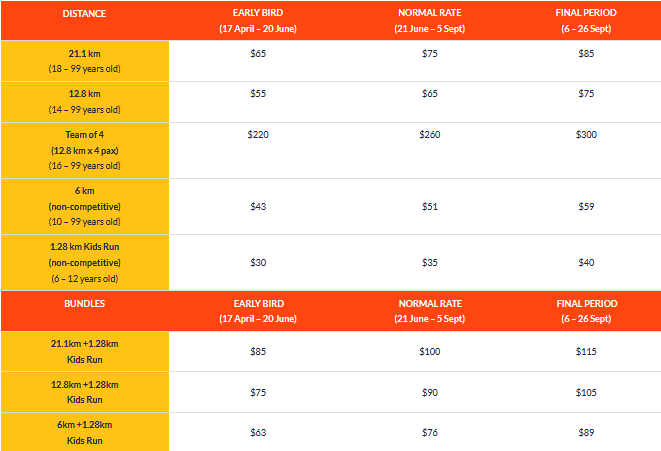
Task: Select the $100 normal rate bundle price
Action: pyautogui.click(x=430, y=352)
